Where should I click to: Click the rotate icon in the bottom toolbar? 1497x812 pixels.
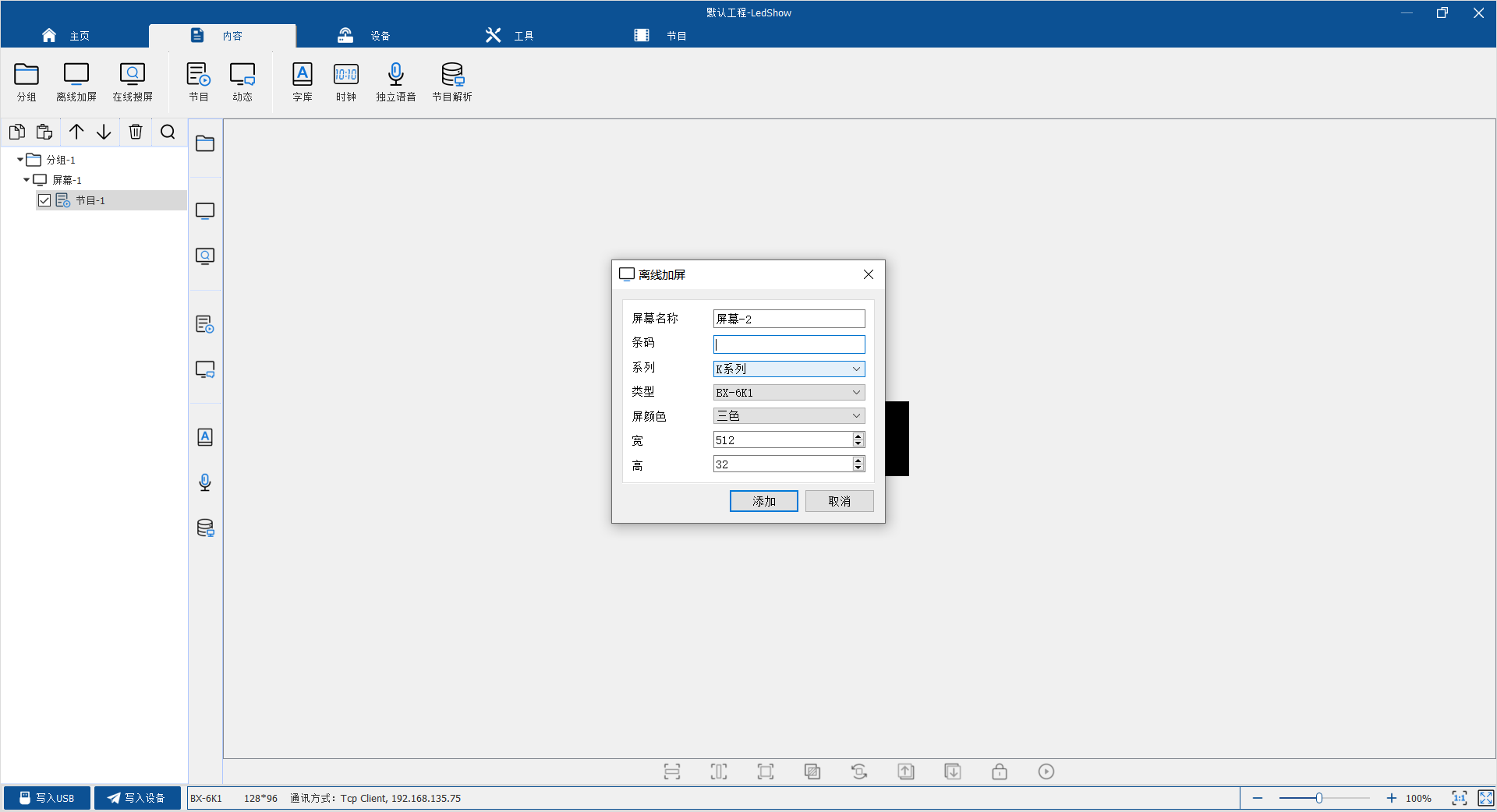[859, 771]
